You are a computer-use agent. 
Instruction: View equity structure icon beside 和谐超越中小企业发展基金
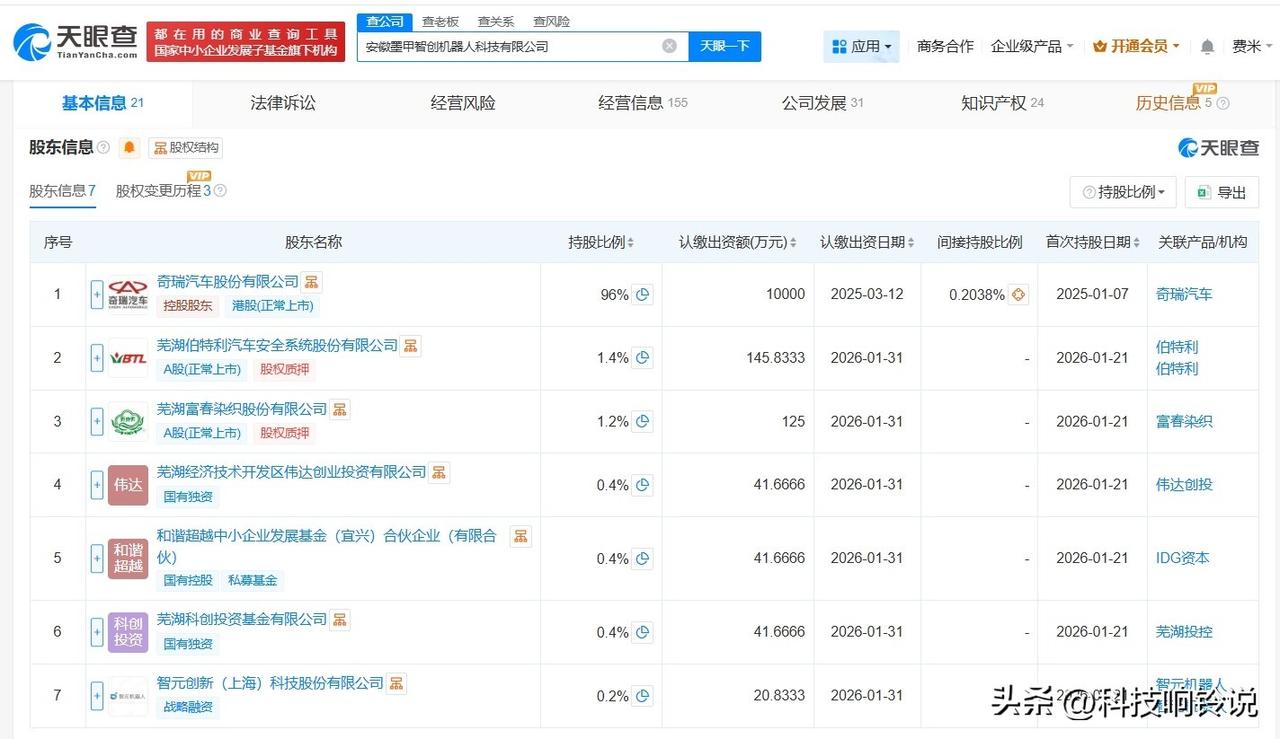[x=520, y=536]
